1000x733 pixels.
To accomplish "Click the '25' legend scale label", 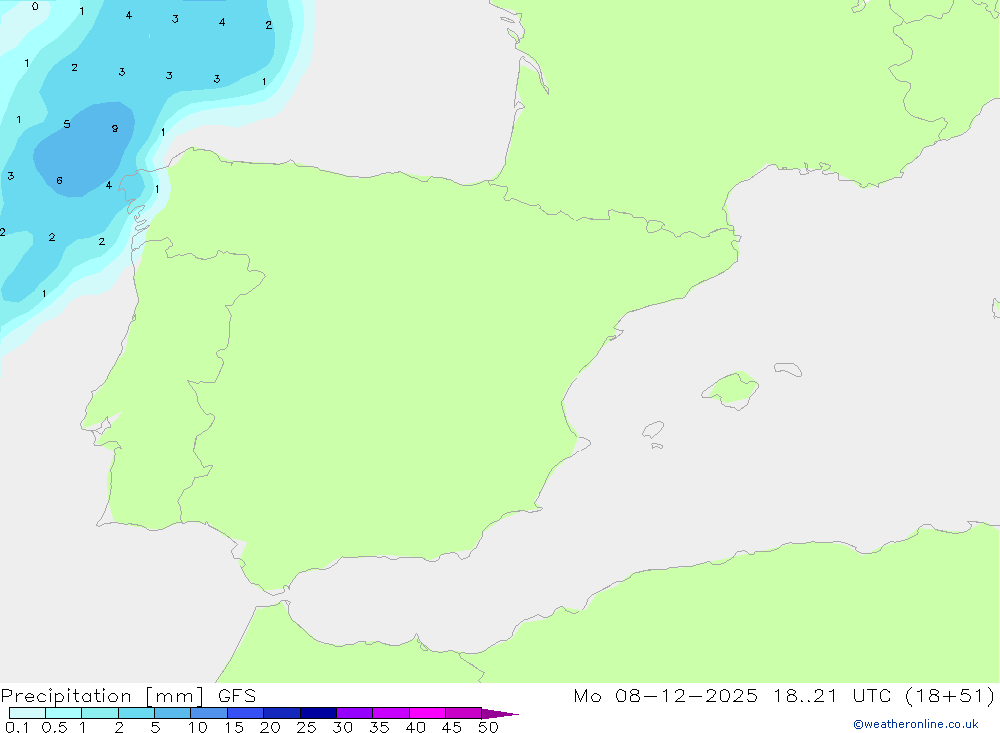I will pos(307,727).
